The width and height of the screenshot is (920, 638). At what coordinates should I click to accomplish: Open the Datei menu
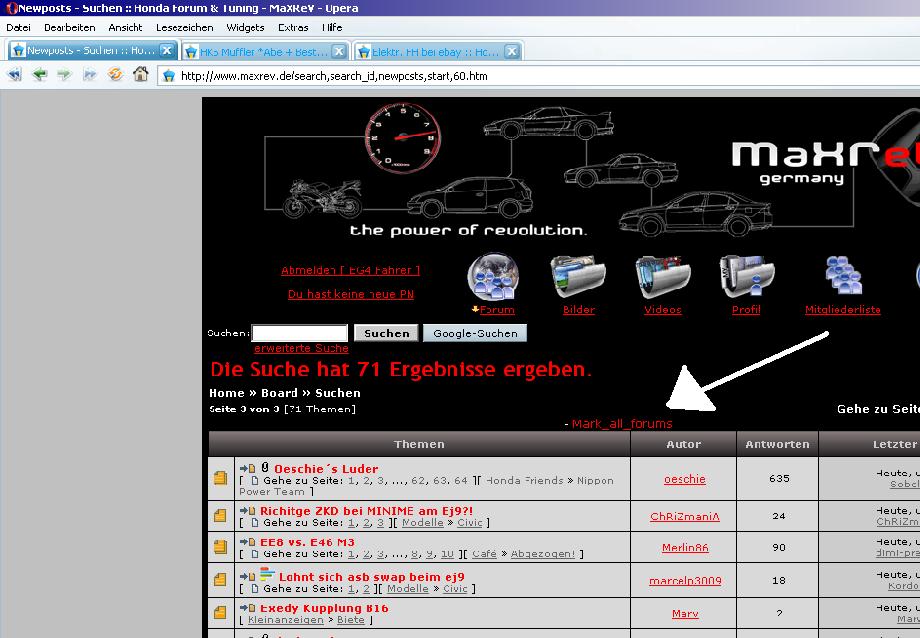[18, 27]
